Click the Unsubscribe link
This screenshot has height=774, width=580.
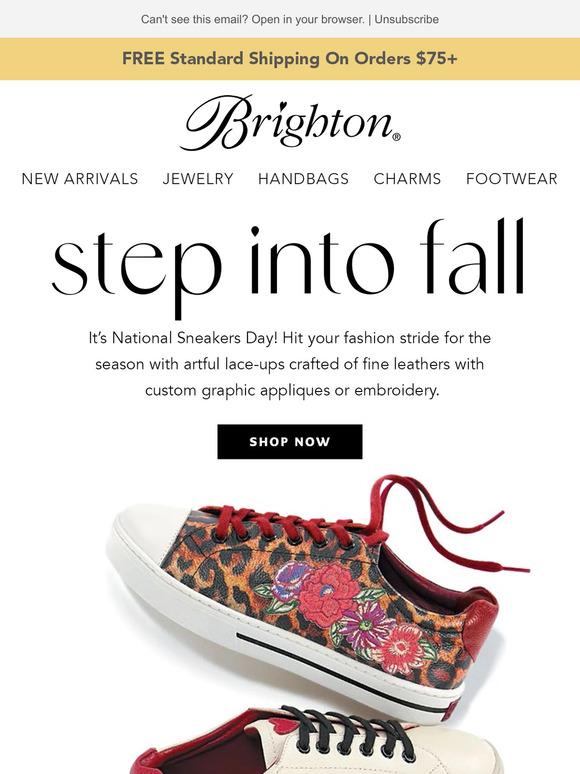pos(406,19)
